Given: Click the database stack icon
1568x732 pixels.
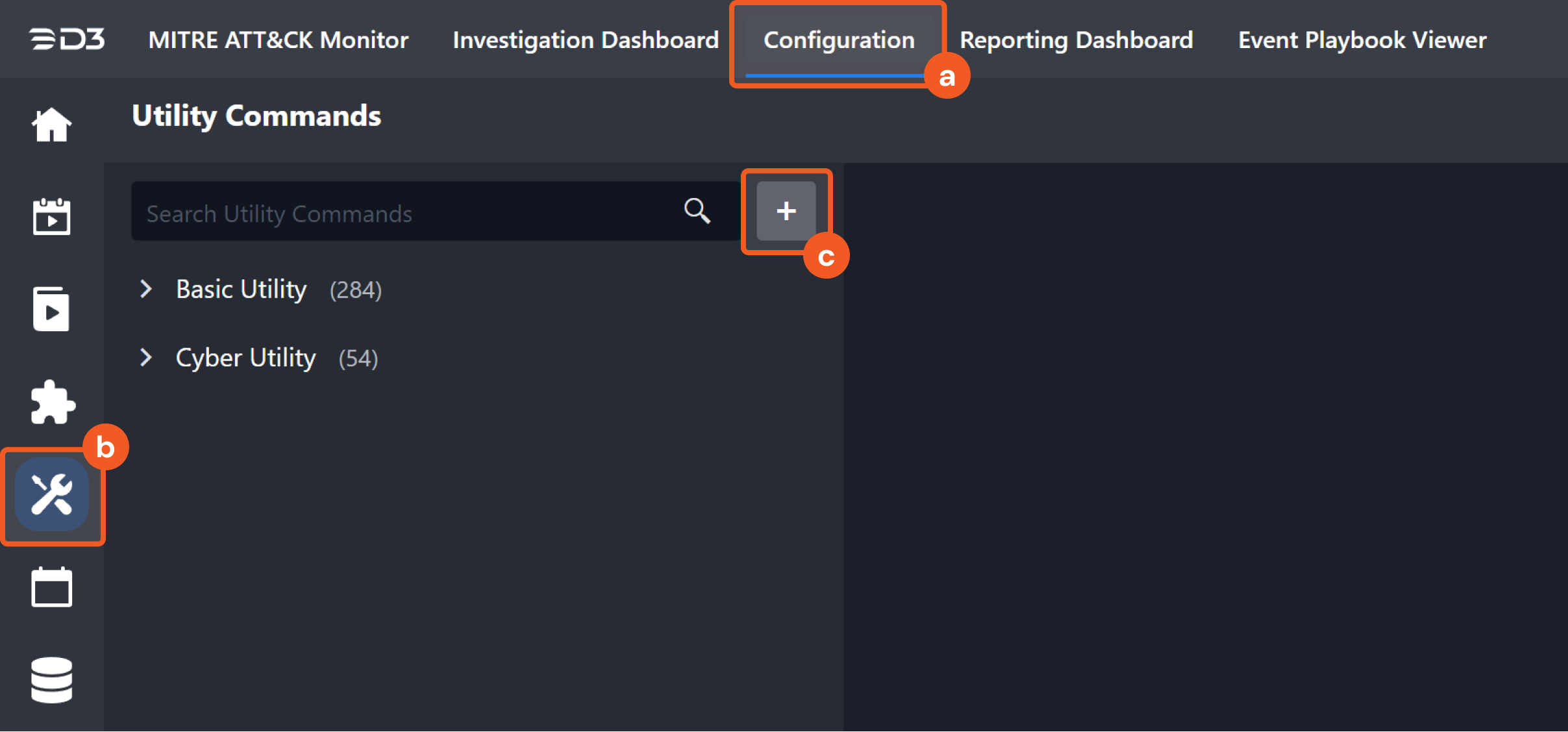Looking at the screenshot, I should click(51, 679).
